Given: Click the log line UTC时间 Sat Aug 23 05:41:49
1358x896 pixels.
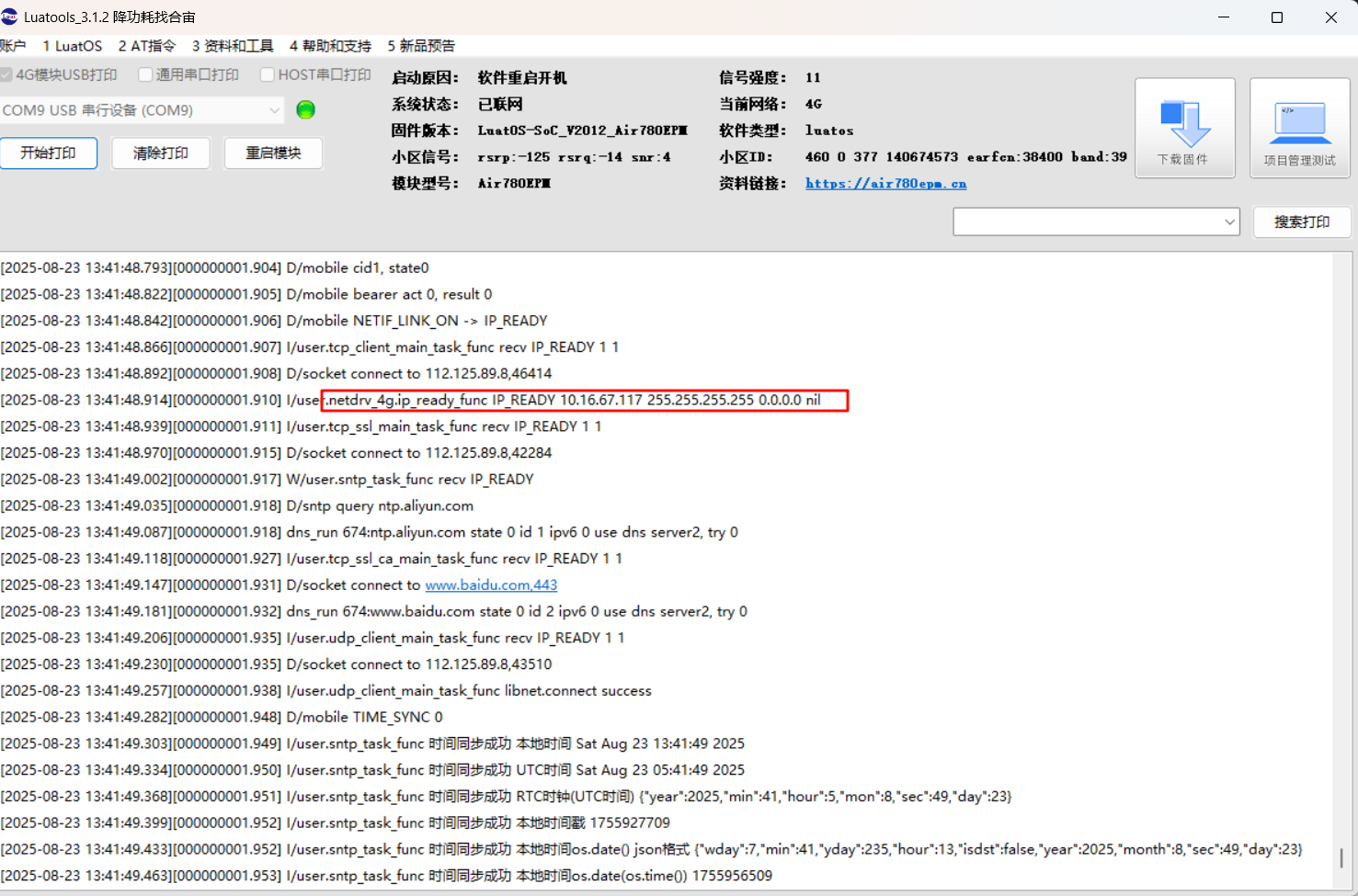Looking at the screenshot, I should [x=373, y=769].
